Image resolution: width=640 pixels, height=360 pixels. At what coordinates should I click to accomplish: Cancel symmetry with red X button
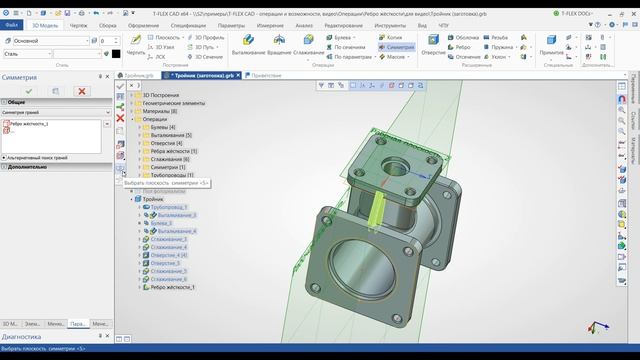click(x=82, y=91)
